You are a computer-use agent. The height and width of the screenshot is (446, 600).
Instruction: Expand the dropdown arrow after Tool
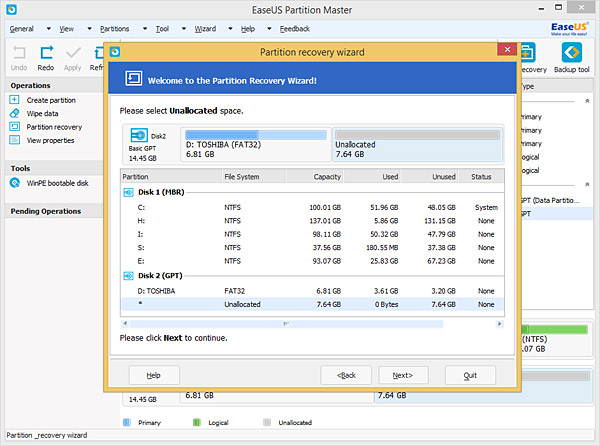(x=184, y=29)
